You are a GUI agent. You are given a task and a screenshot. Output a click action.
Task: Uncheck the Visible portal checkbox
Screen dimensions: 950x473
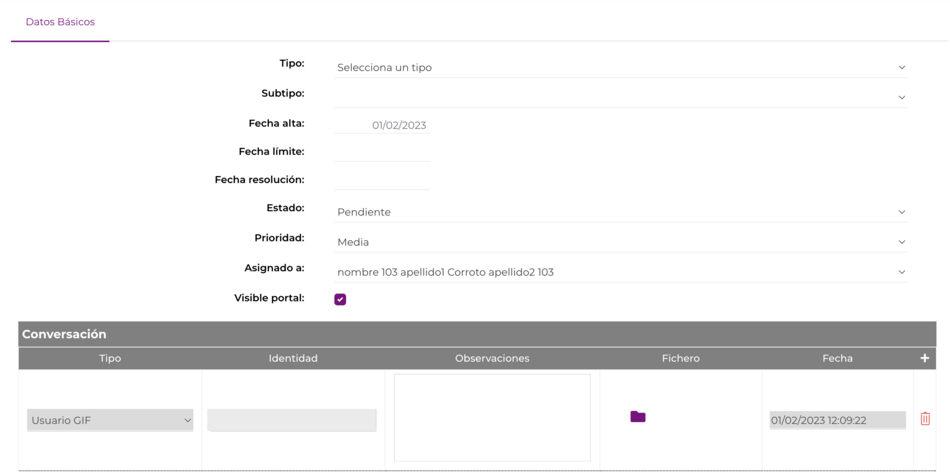coord(340,299)
